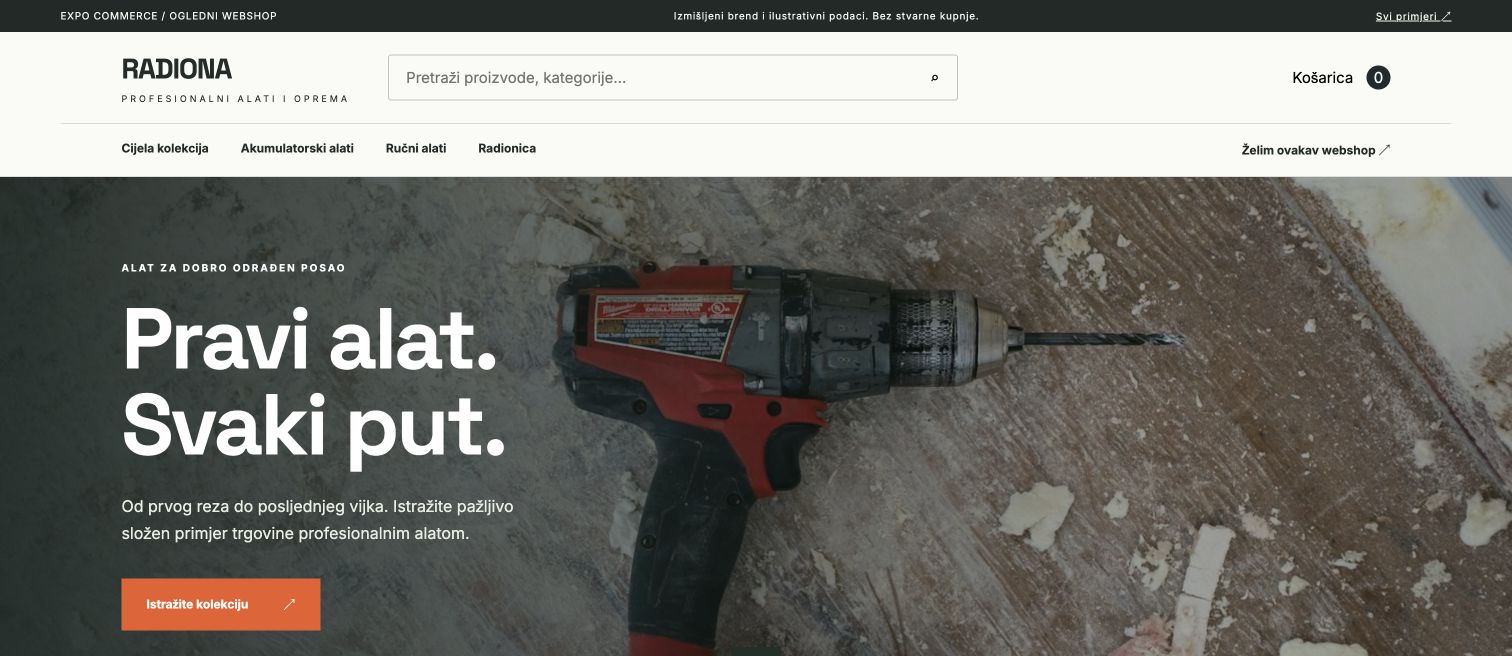This screenshot has width=1512, height=656.
Task: Click the EXPO COMMERCE / OGLEDNI WEBSHOP text
Action: pos(169,16)
